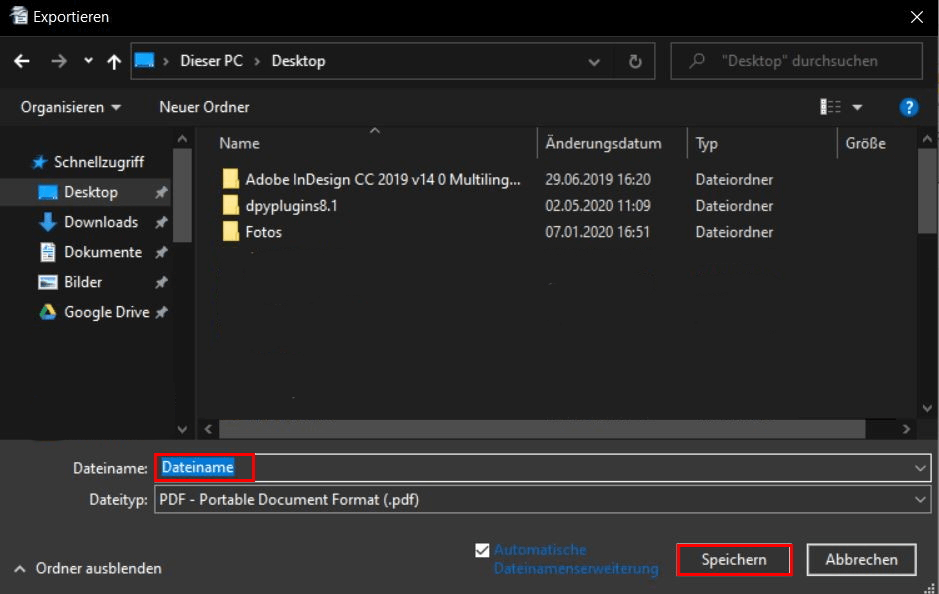Click the Google Drive logo icon
The height and width of the screenshot is (594, 939).
pos(47,312)
